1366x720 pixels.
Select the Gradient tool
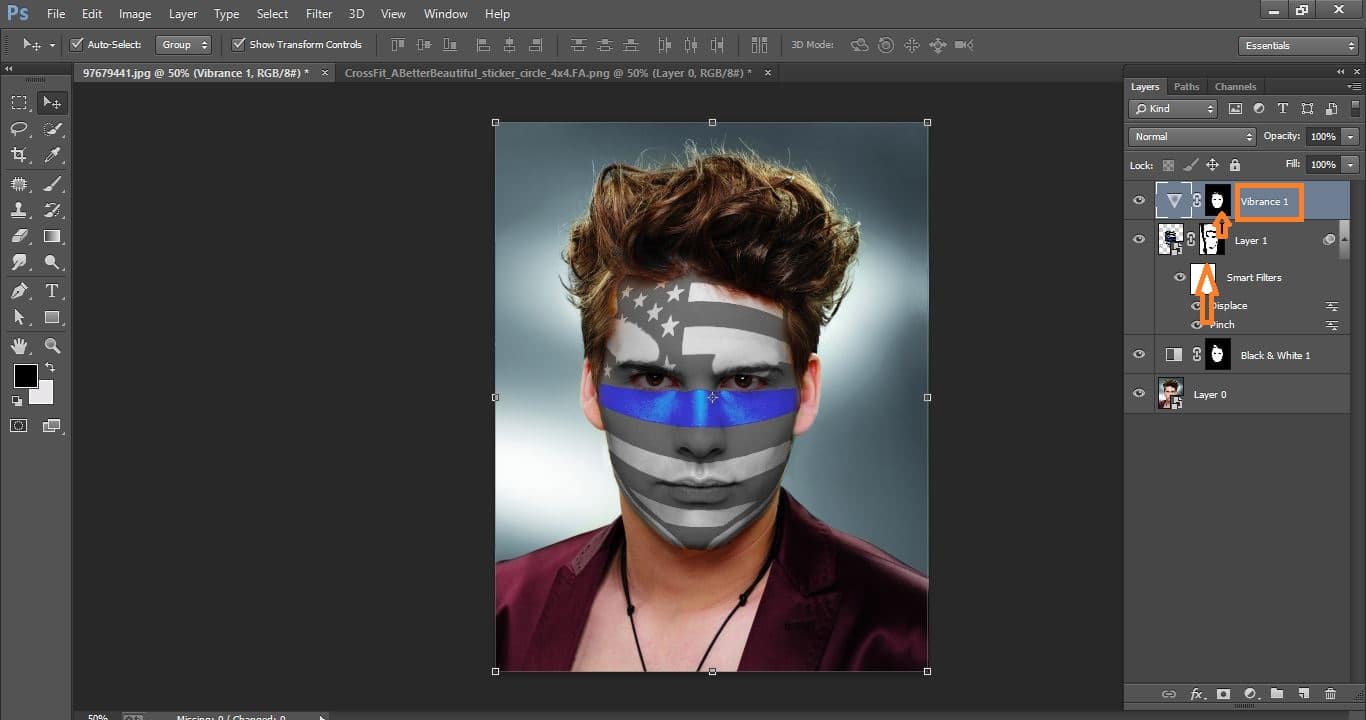tap(52, 236)
